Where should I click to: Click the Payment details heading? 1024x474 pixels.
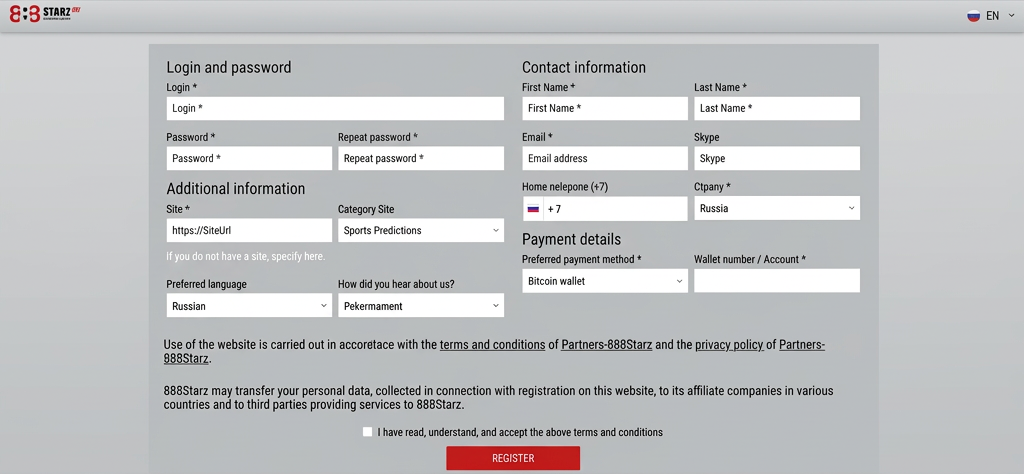(571, 240)
